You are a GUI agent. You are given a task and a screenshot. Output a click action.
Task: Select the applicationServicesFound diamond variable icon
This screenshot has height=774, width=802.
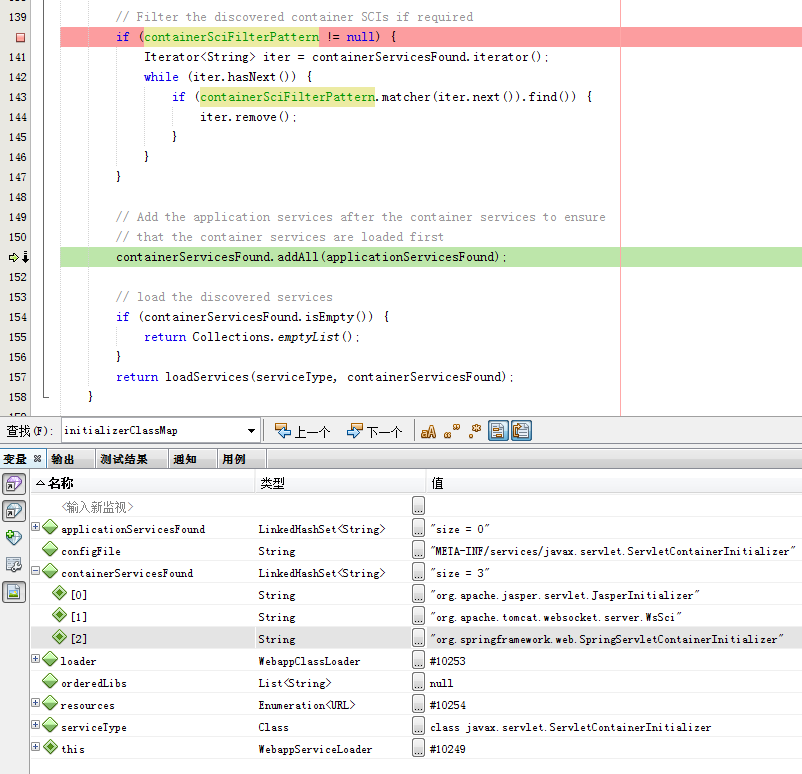pyautogui.click(x=50, y=527)
